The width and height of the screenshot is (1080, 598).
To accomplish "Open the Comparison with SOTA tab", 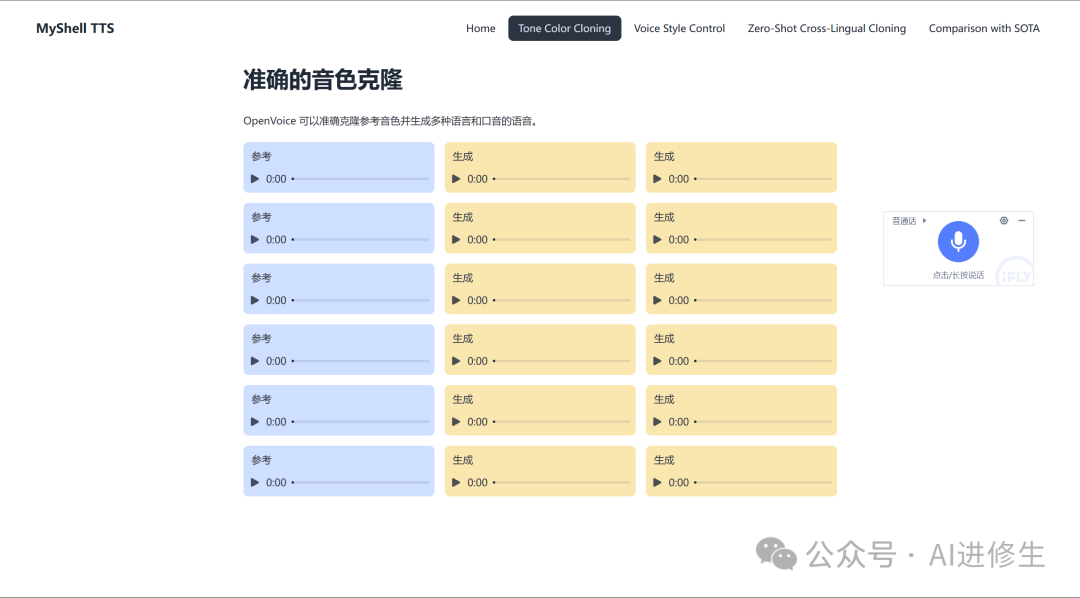I will (x=983, y=28).
